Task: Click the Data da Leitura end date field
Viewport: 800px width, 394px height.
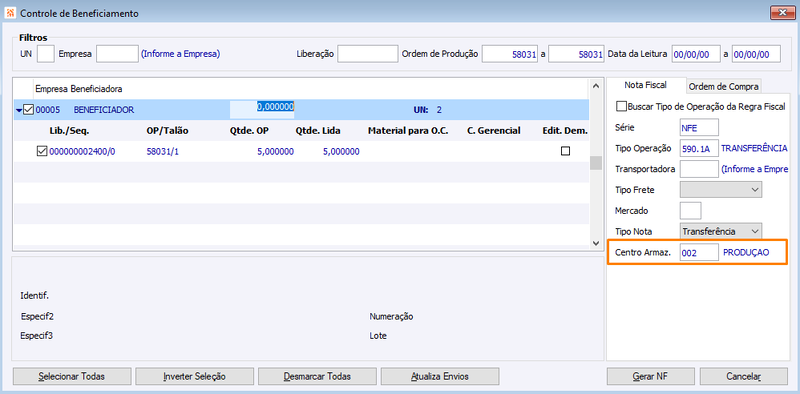Action: coord(756,54)
